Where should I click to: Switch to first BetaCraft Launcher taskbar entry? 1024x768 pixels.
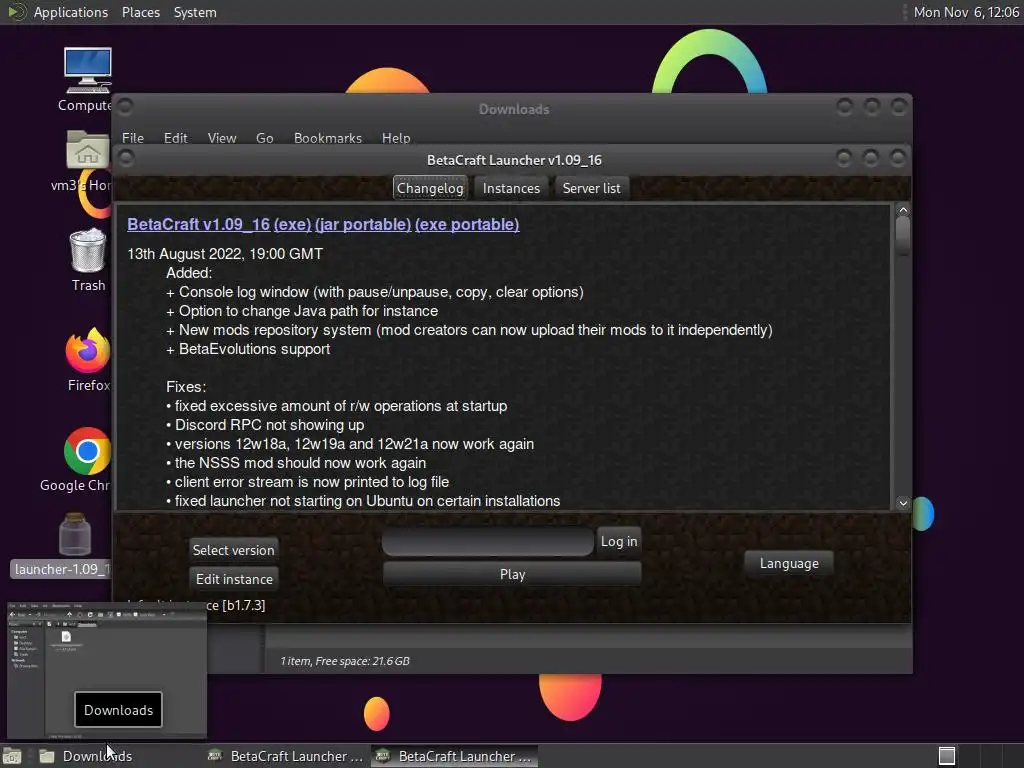pyautogui.click(x=285, y=756)
